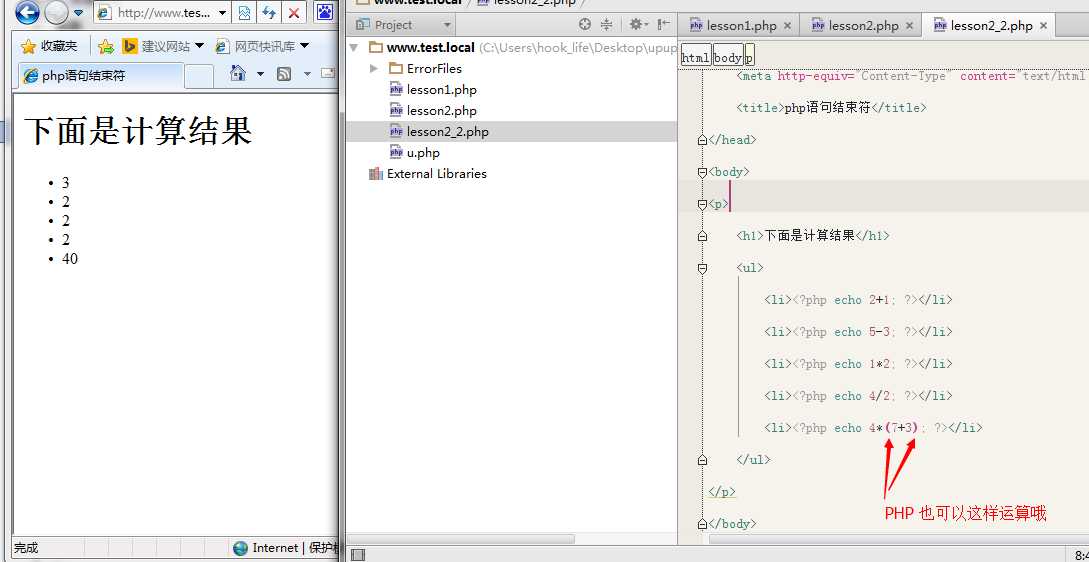
Task: Select lesson2.php in the project tree
Action: [442, 110]
